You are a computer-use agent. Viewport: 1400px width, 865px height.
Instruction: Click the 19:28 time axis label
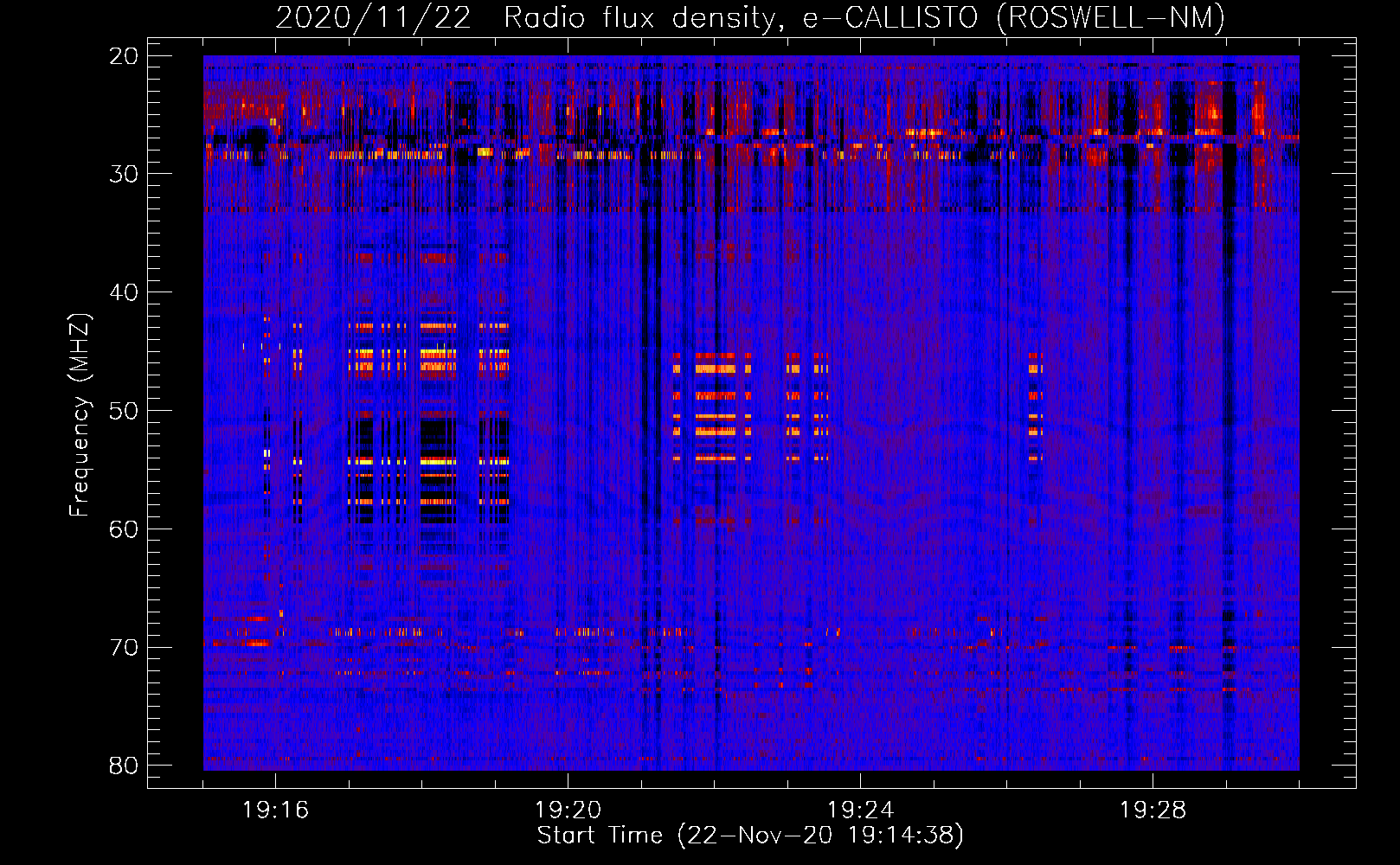(x=1153, y=811)
